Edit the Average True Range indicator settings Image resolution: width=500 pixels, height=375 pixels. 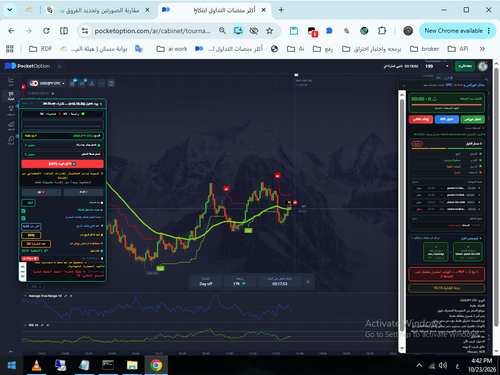click(x=66, y=296)
